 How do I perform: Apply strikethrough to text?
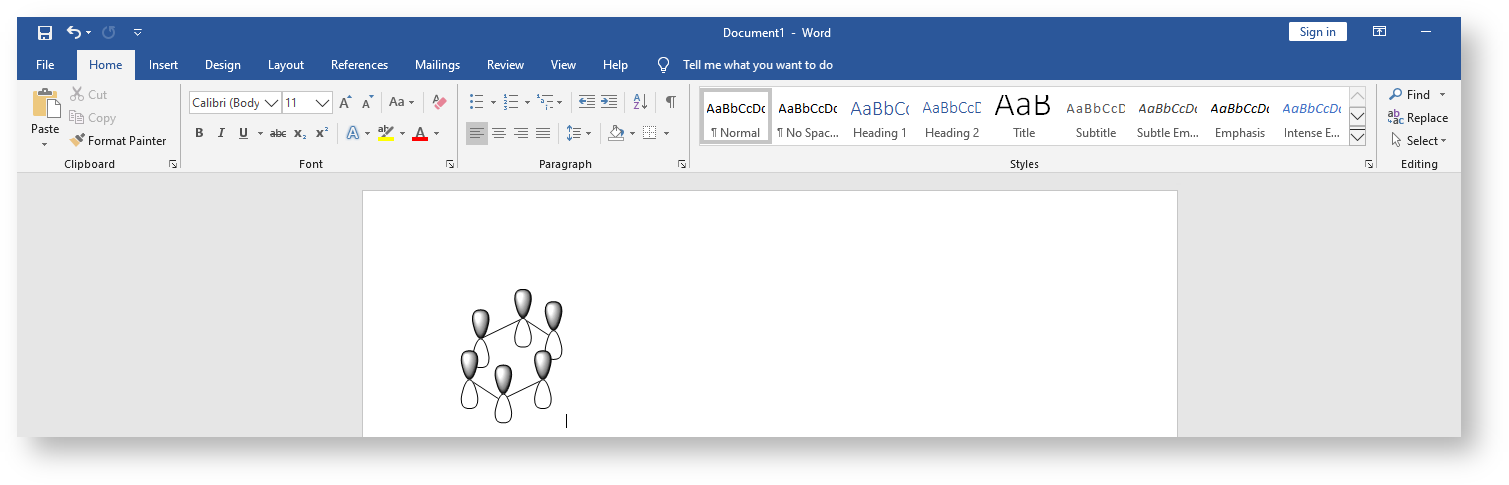[x=278, y=133]
